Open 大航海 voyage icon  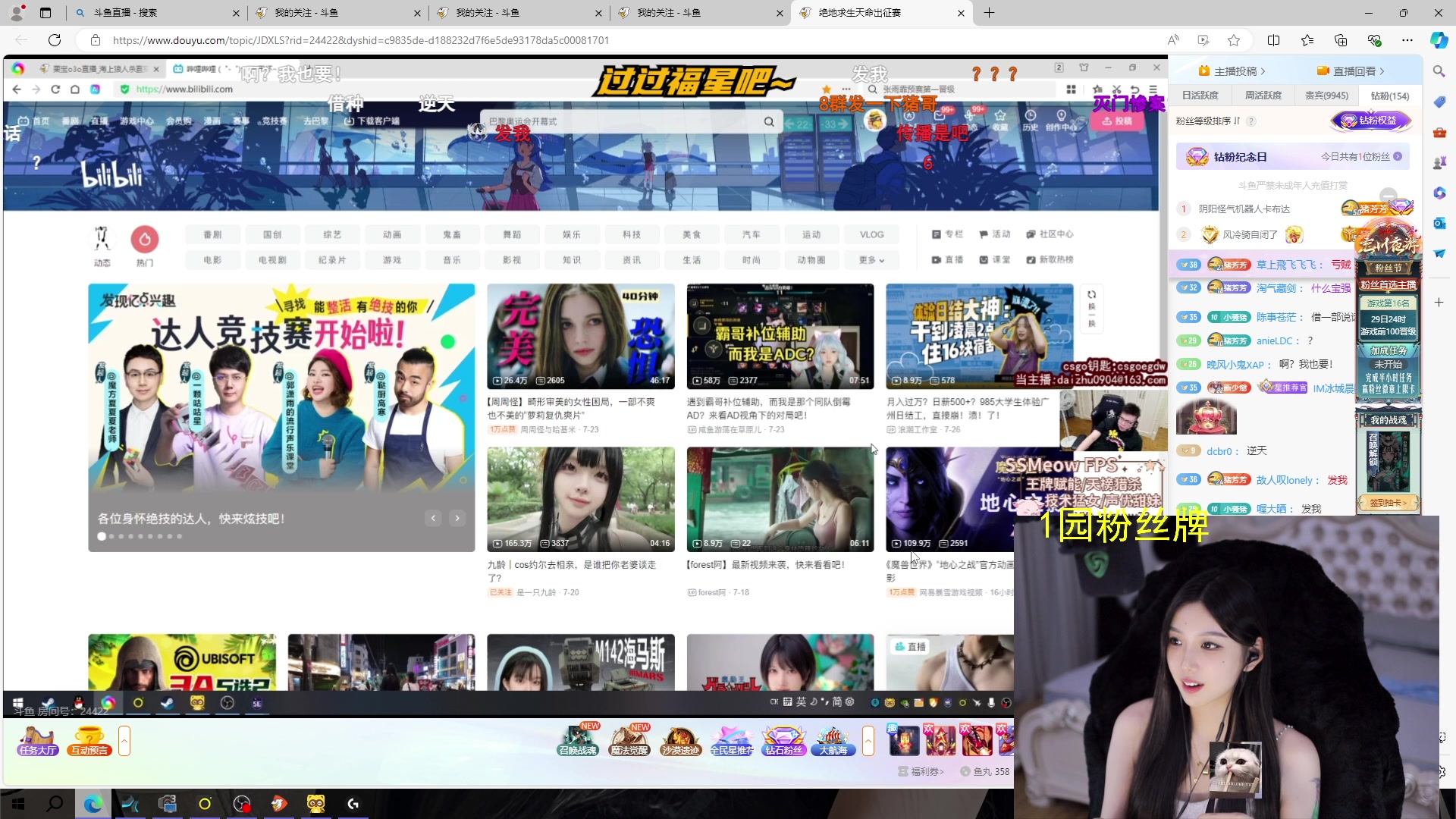point(833,741)
